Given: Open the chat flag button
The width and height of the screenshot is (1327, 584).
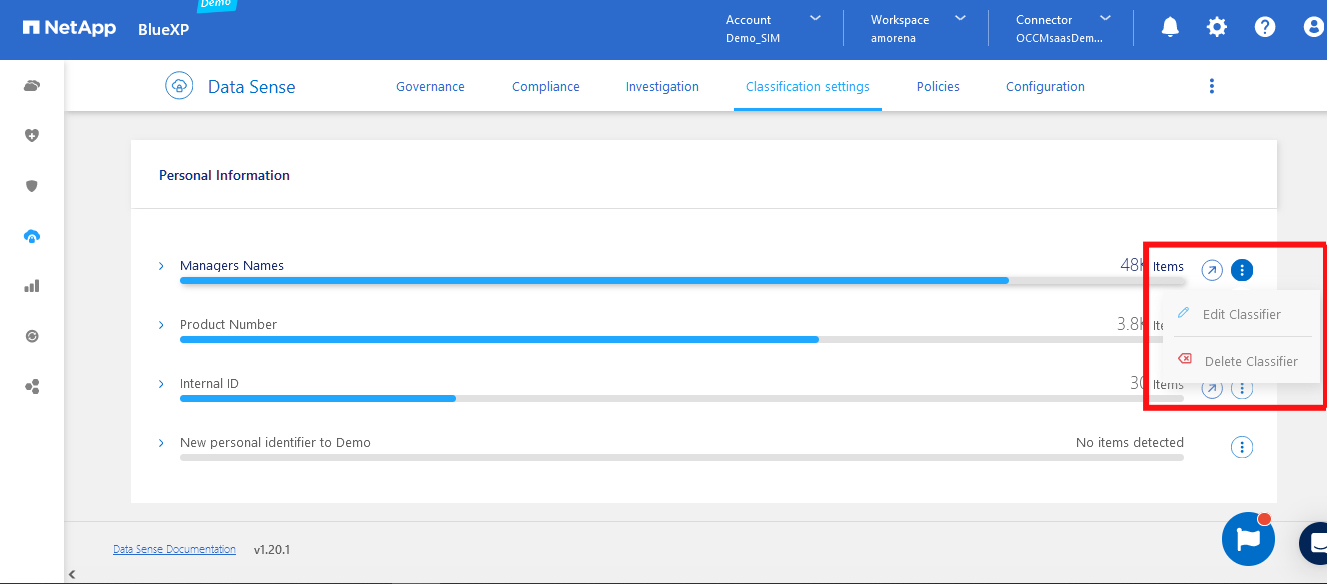Looking at the screenshot, I should point(1248,540).
